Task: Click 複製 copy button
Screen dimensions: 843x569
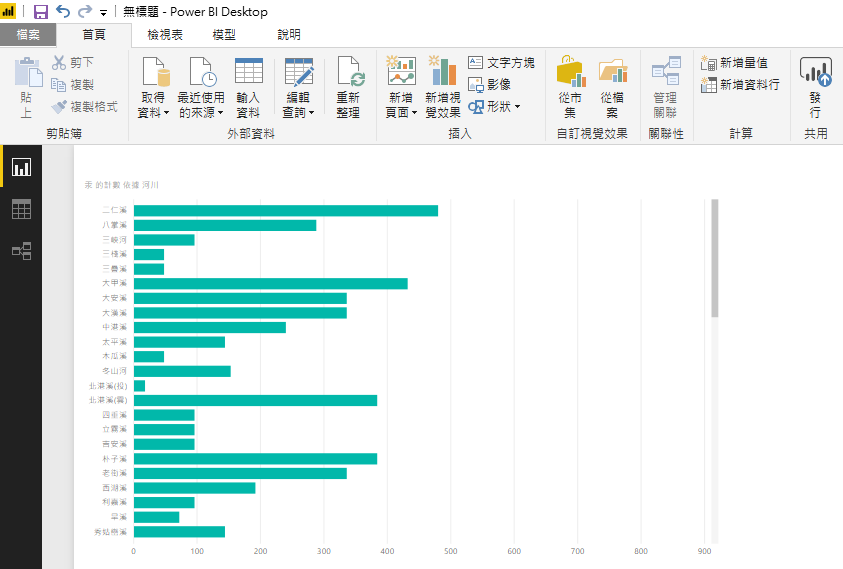Action: [x=73, y=84]
